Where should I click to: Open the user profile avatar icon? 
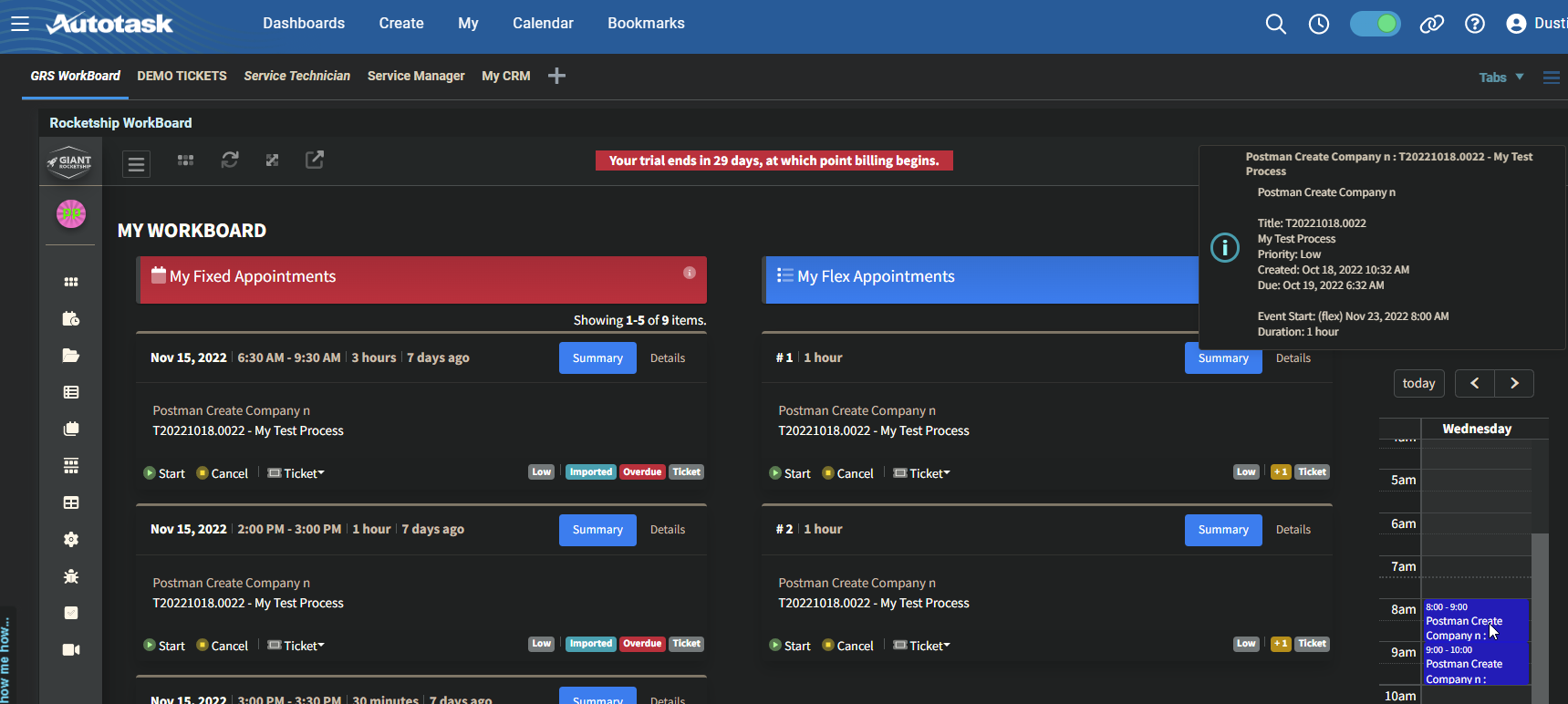1516,24
